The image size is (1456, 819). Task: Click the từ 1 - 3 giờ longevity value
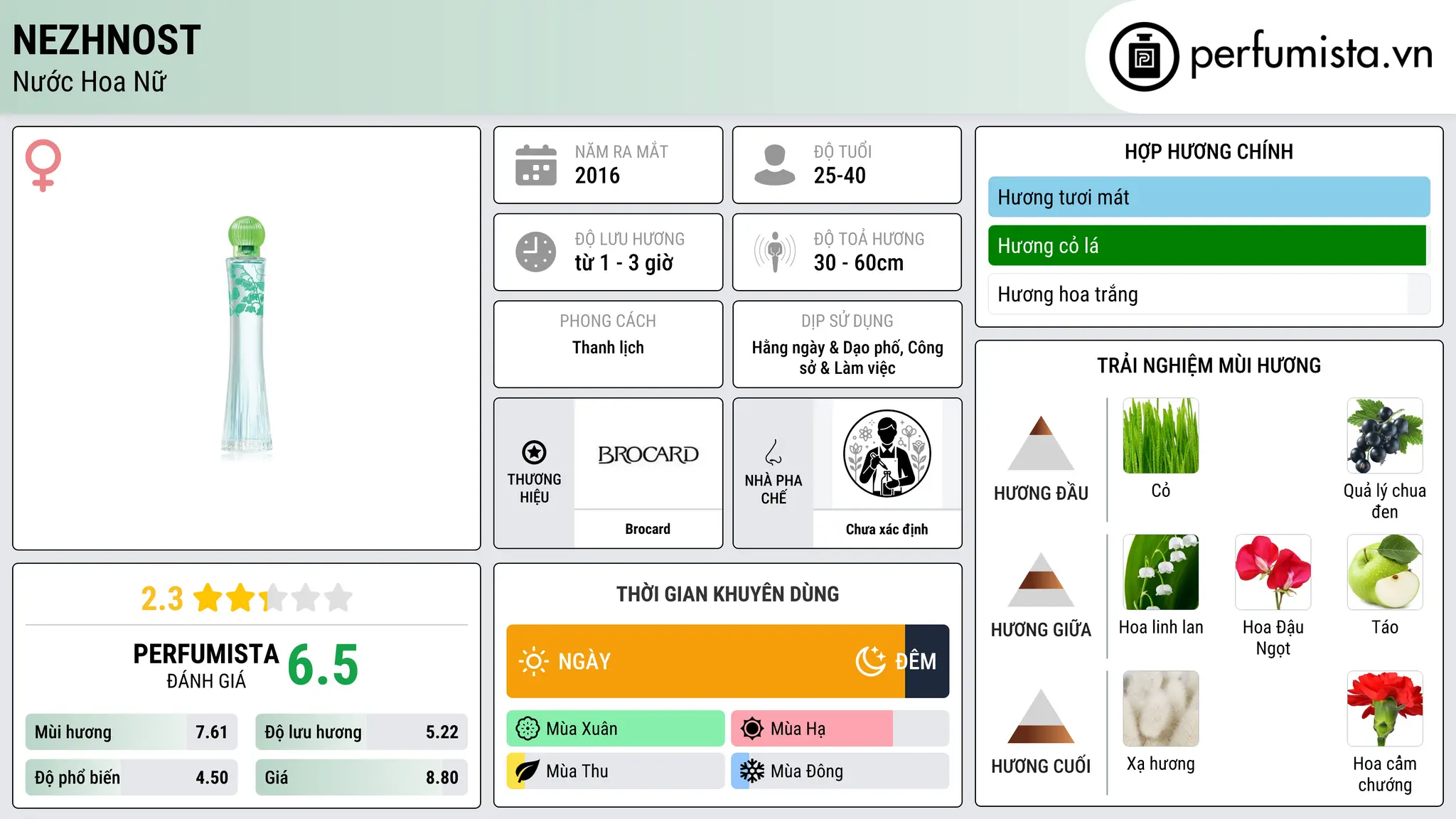(x=624, y=263)
